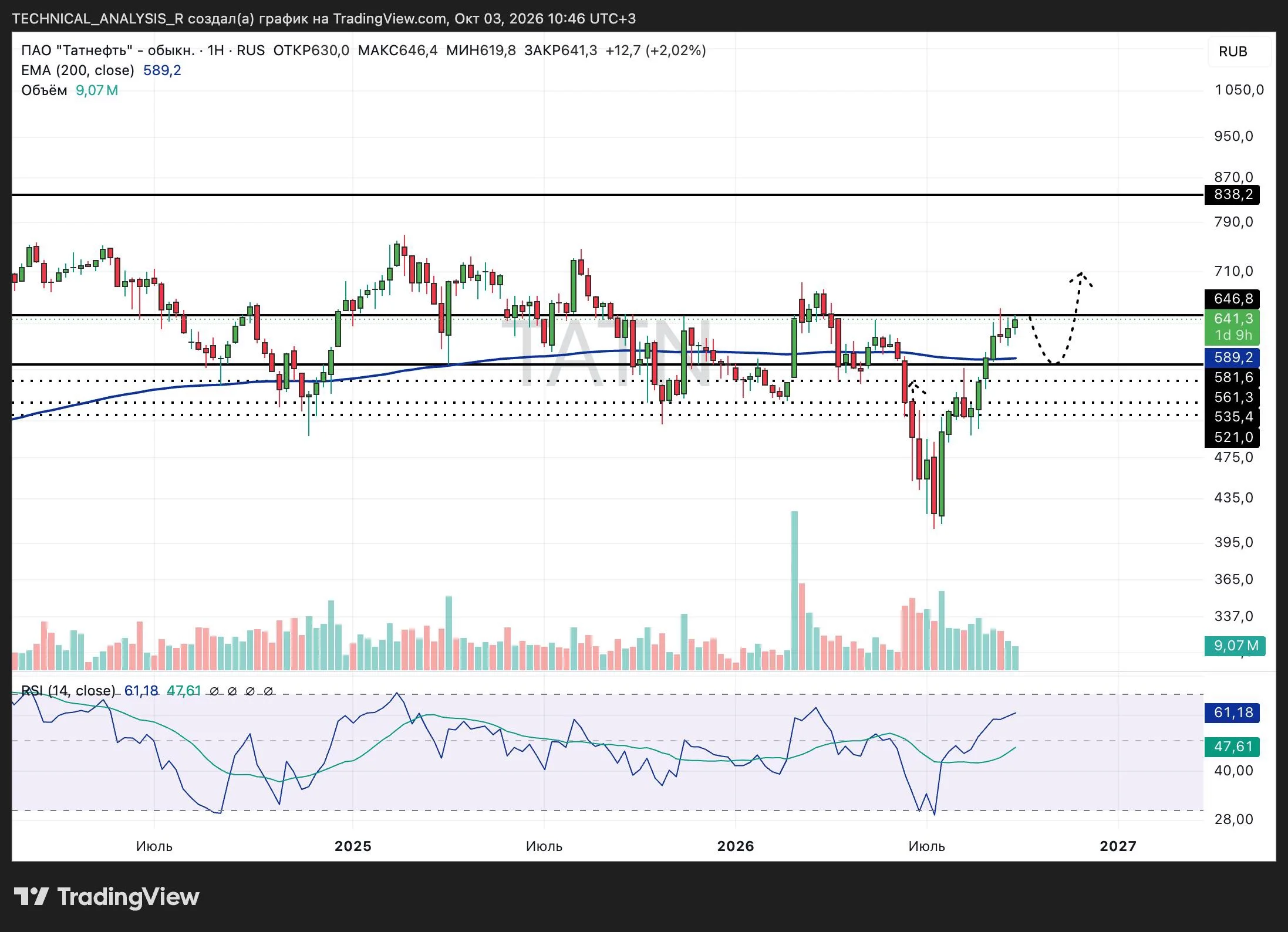The image size is (1288, 932).
Task: Click the 28,00 RSI scale tick
Action: (1233, 819)
